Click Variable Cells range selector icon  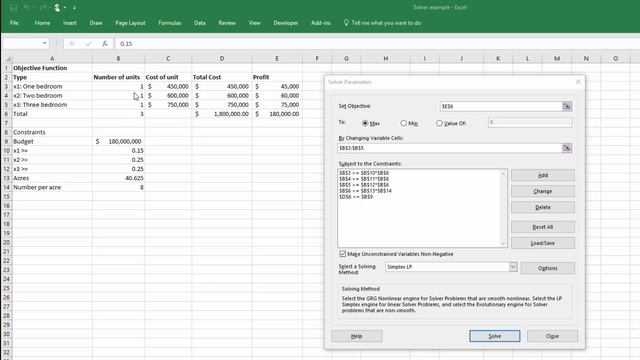(x=567, y=148)
